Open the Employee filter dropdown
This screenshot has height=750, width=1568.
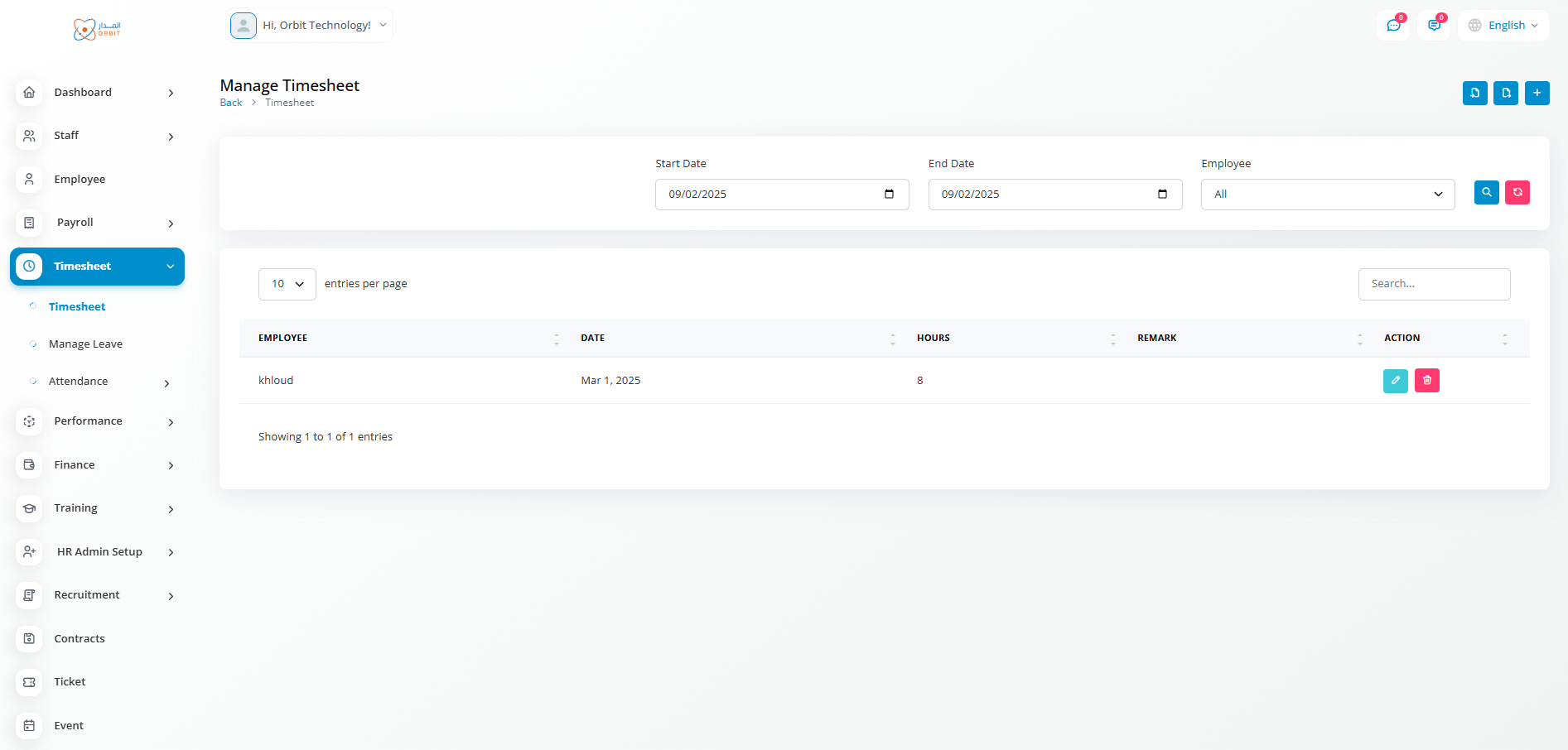(1327, 195)
